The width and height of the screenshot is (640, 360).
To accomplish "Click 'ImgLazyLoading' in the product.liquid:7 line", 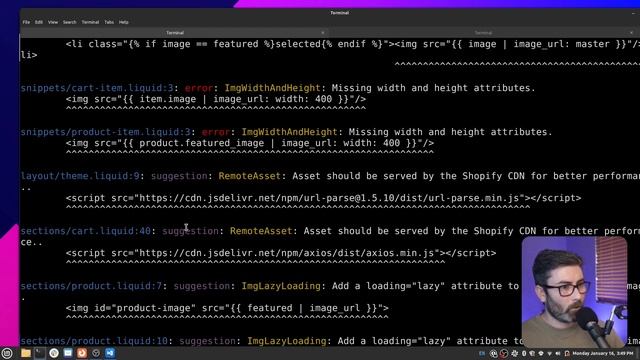I will click(x=281, y=286).
